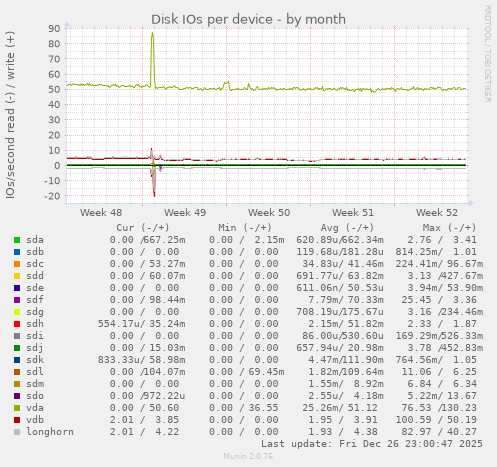Click the '50' y-axis tick label
This screenshot has width=497, height=467.
tap(54, 89)
